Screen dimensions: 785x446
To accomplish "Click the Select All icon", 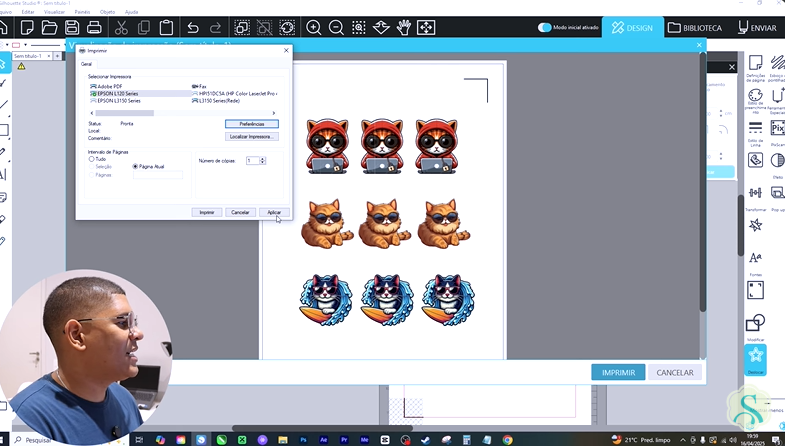I will pos(242,28).
